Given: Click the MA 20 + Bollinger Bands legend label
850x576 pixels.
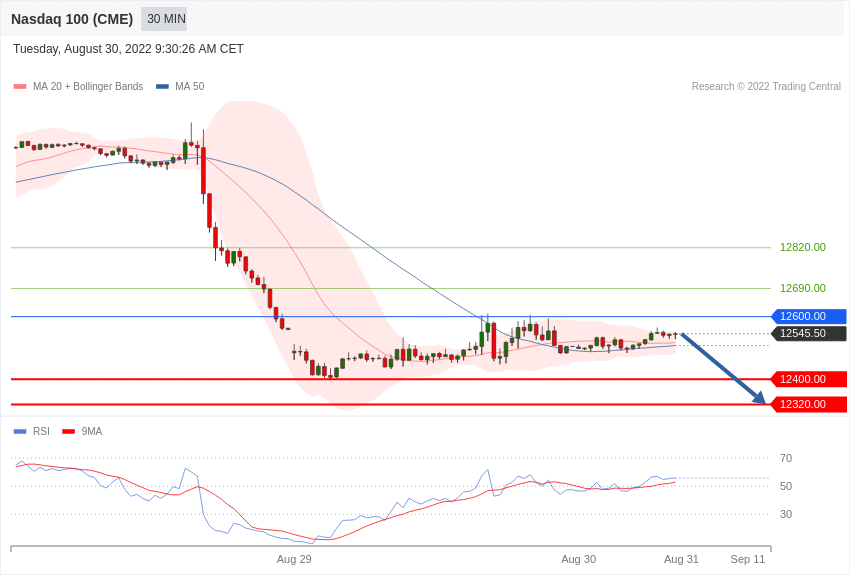Looking at the screenshot, I should [88, 87].
